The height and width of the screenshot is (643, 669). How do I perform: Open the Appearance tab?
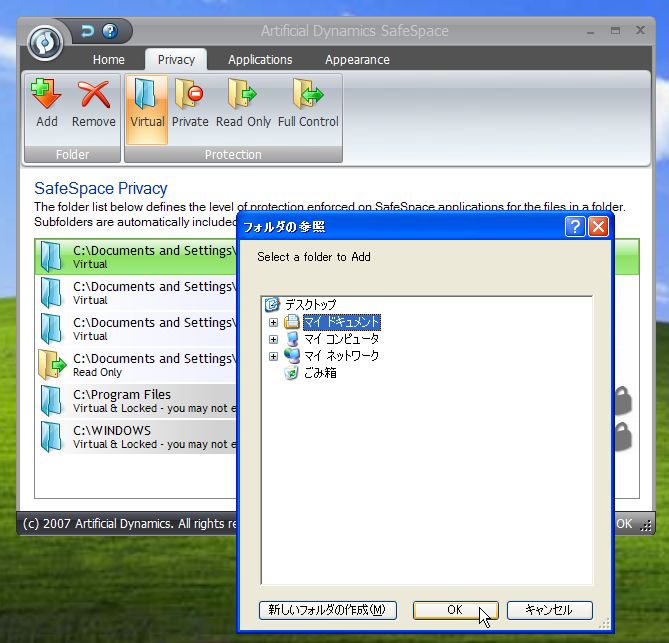coord(357,59)
